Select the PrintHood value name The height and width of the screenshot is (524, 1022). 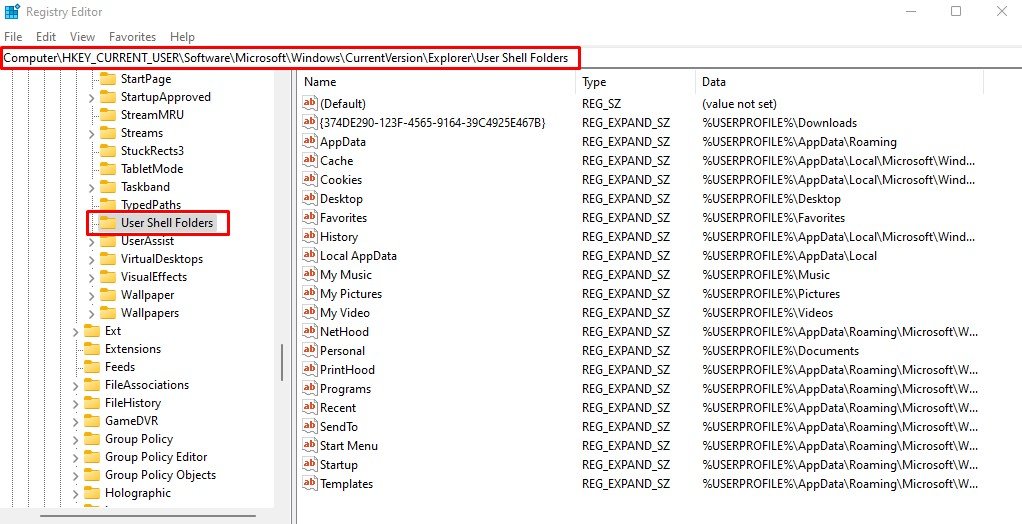[x=347, y=370]
